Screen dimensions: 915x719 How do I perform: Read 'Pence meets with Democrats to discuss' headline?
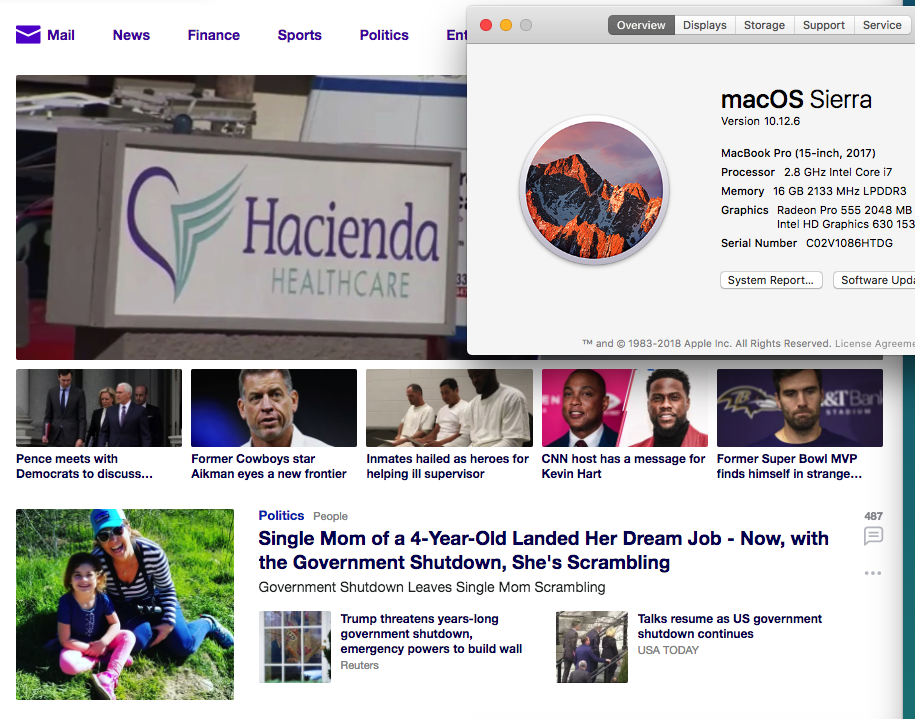tap(85, 466)
